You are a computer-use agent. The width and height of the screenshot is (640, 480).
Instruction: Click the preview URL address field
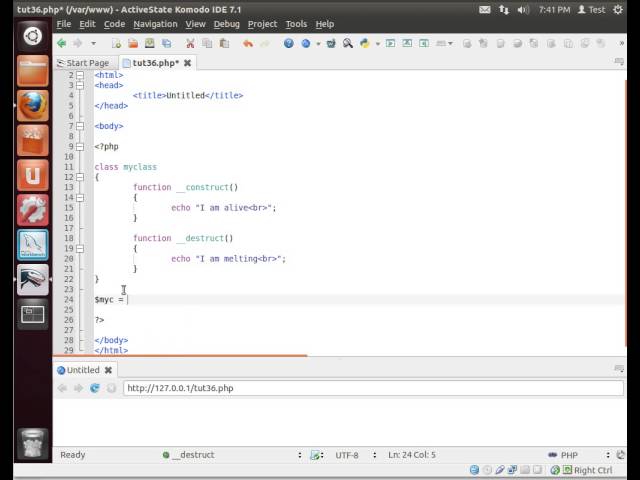coord(373,388)
